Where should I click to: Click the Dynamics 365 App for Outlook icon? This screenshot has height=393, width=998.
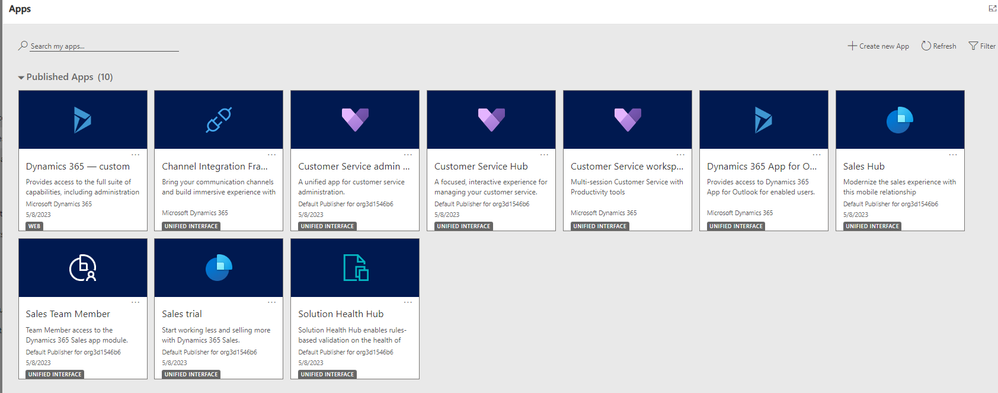click(763, 120)
